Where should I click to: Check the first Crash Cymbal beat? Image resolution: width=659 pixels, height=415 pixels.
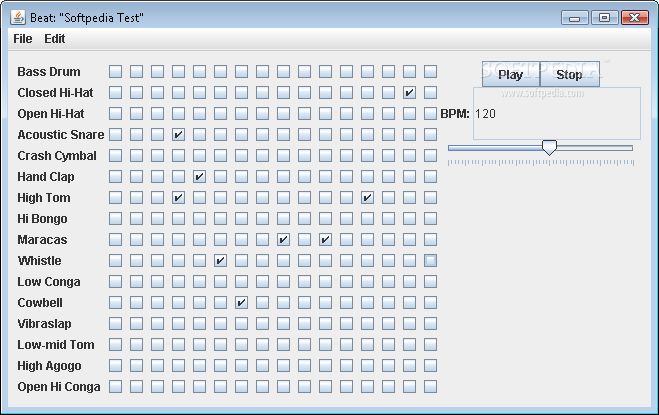(115, 156)
